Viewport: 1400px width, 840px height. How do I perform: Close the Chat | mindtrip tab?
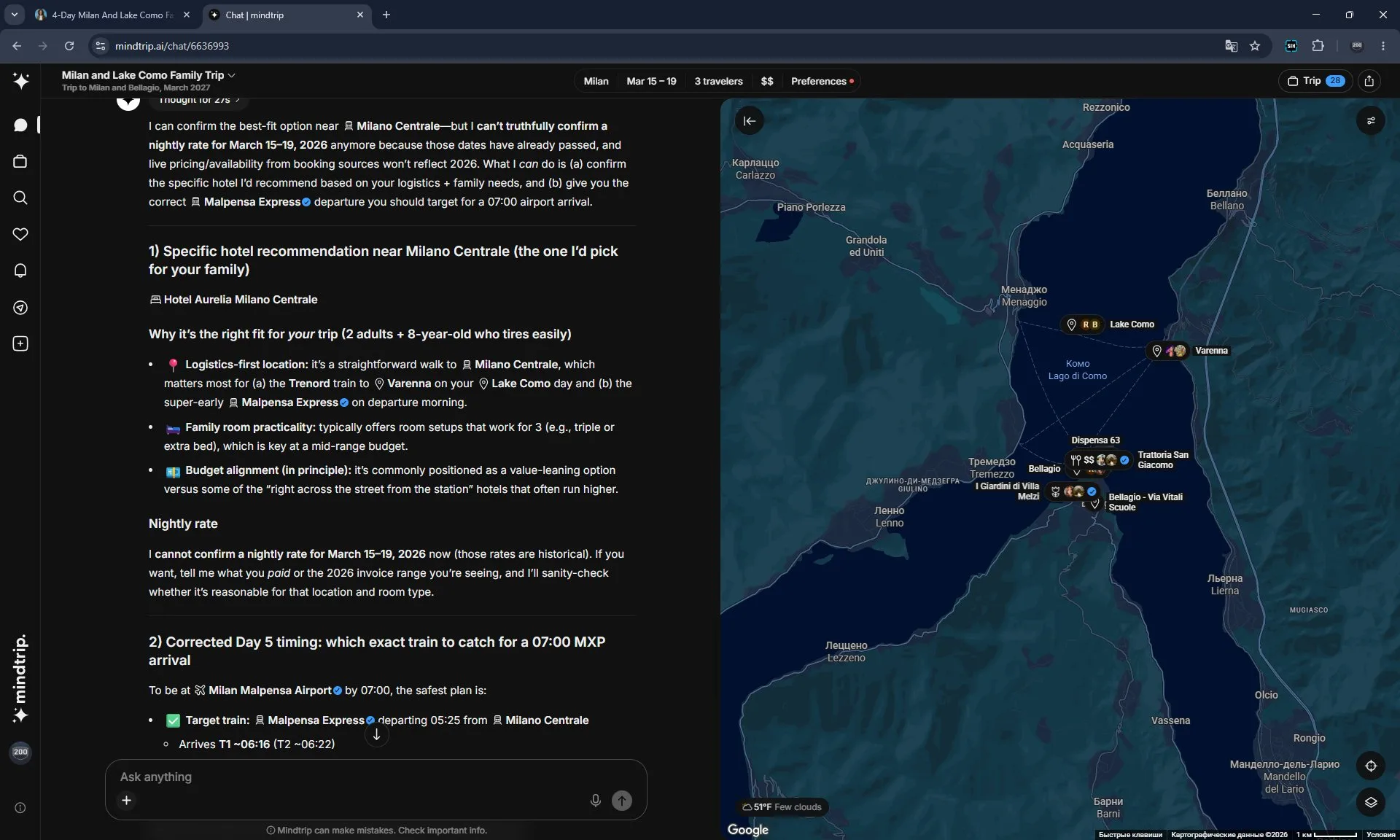point(359,15)
